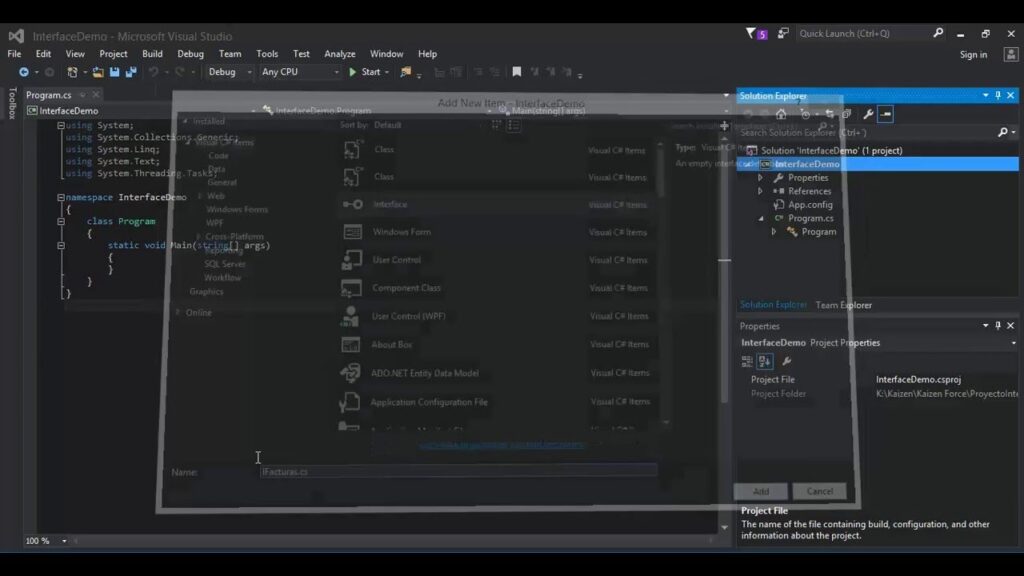
Task: Open the Toolbox side panel
Action: pos(12,103)
